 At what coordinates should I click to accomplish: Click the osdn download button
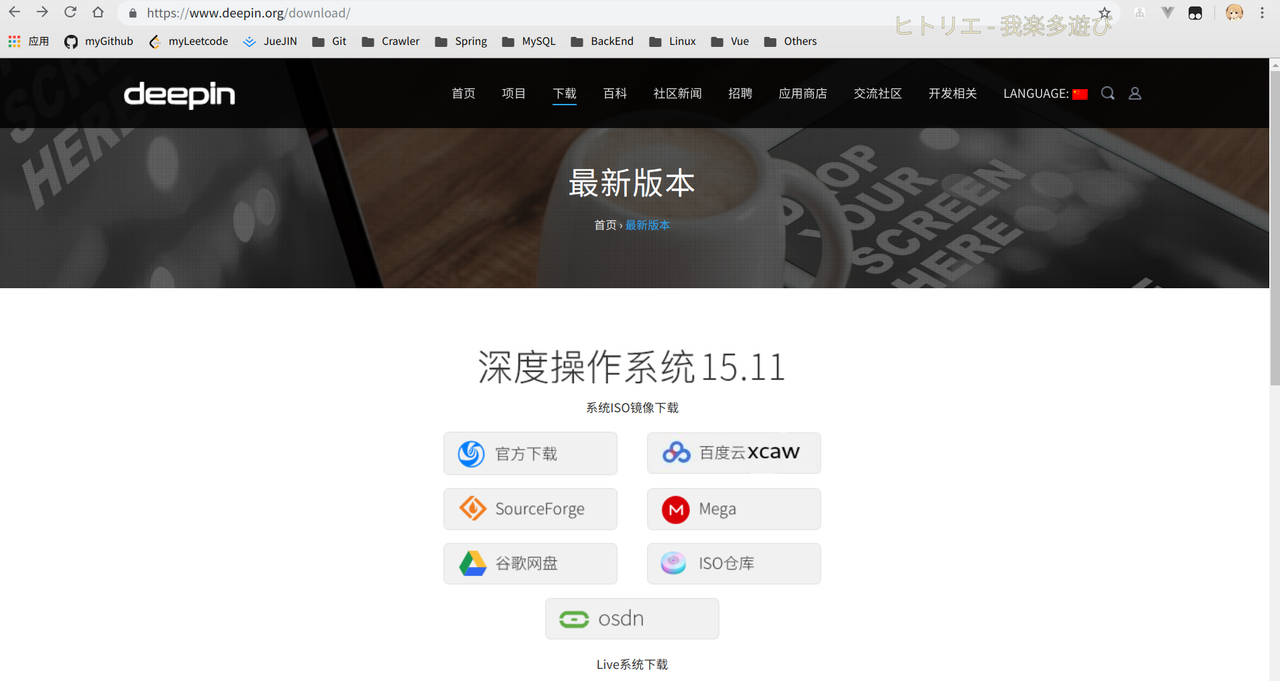(632, 619)
